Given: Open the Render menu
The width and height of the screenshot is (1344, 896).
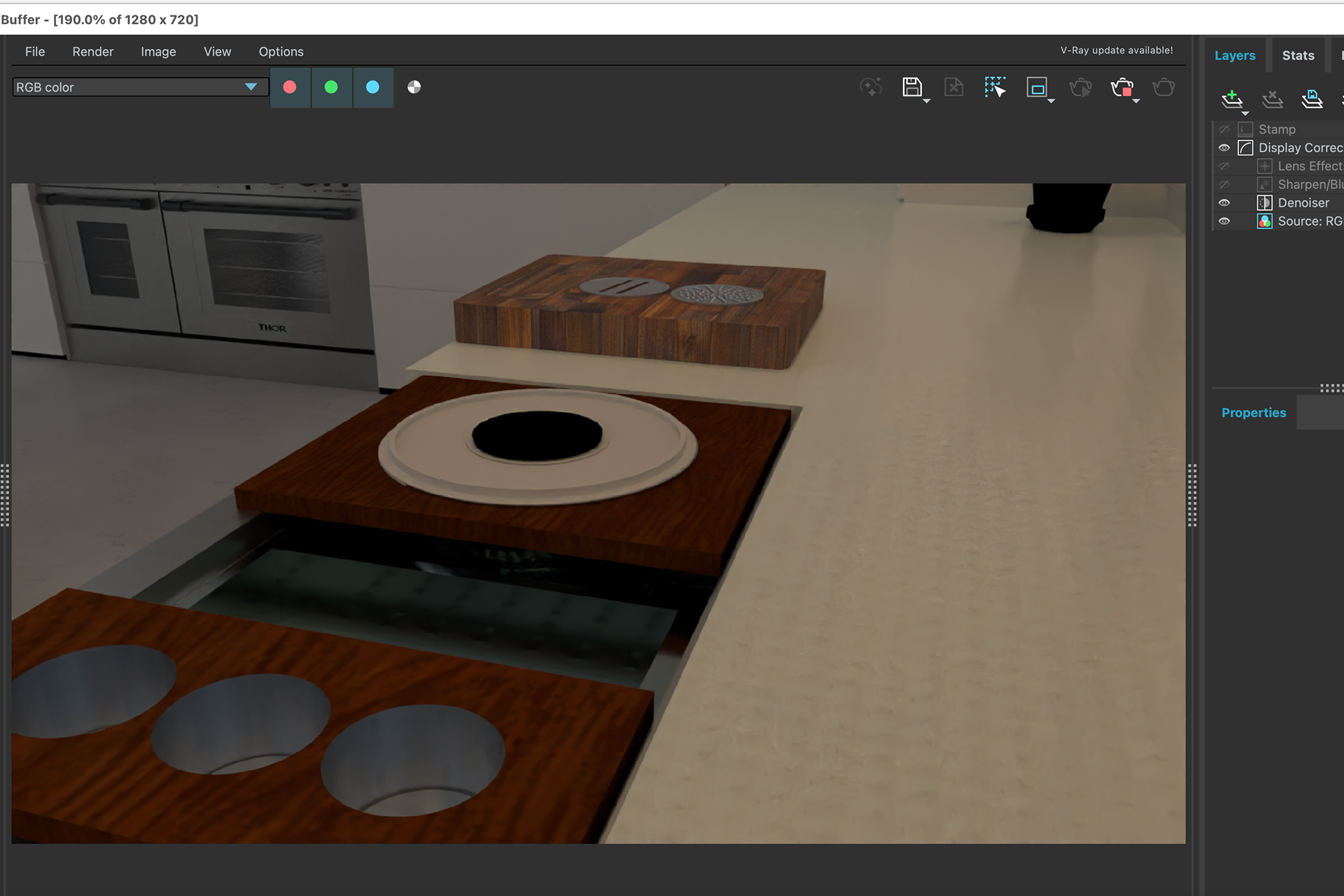Looking at the screenshot, I should click(92, 52).
